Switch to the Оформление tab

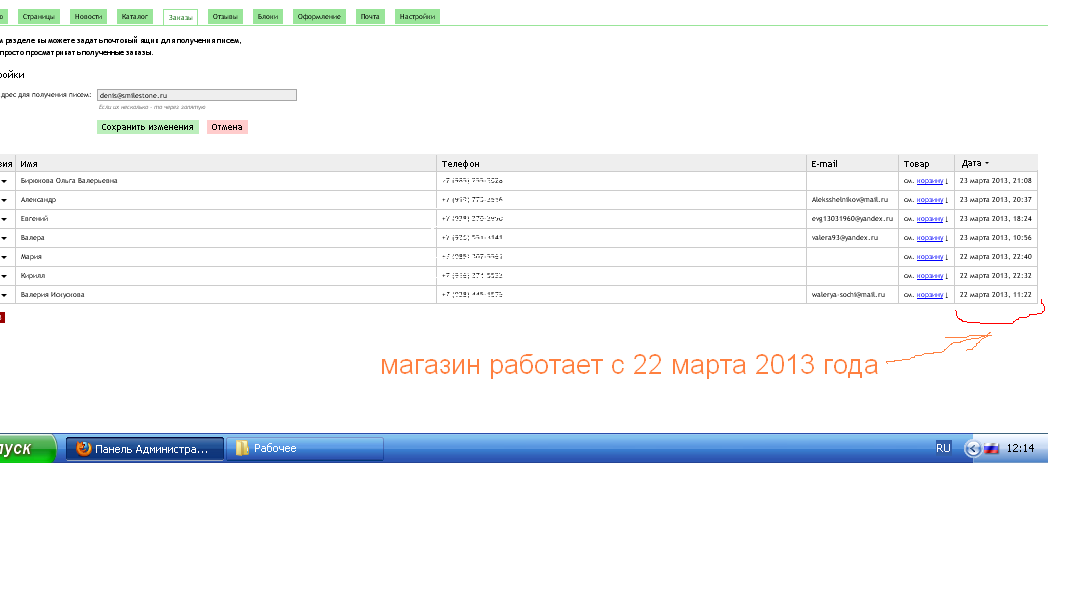[319, 17]
